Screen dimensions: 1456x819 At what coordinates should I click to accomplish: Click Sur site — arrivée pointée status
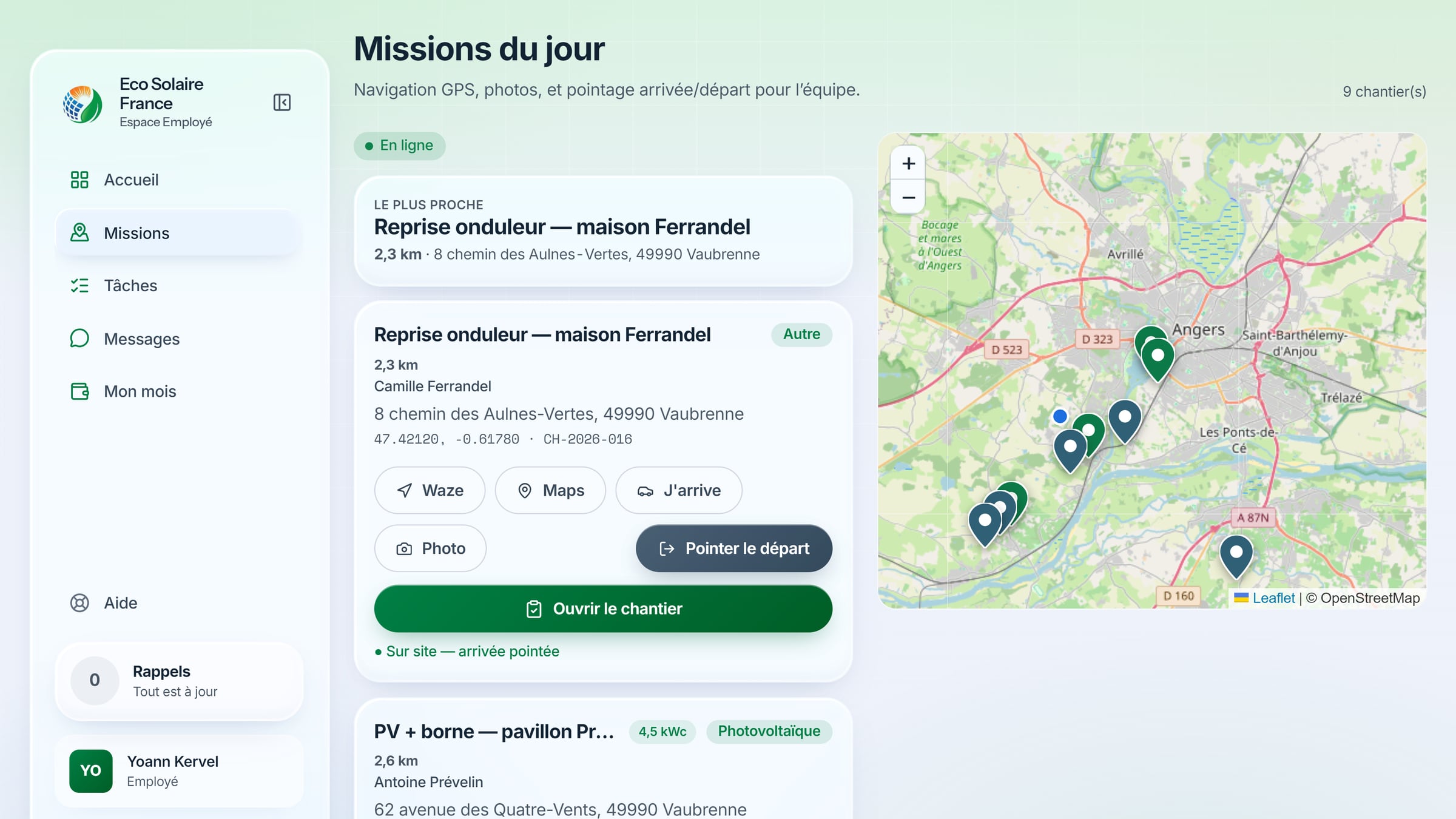[x=467, y=652]
